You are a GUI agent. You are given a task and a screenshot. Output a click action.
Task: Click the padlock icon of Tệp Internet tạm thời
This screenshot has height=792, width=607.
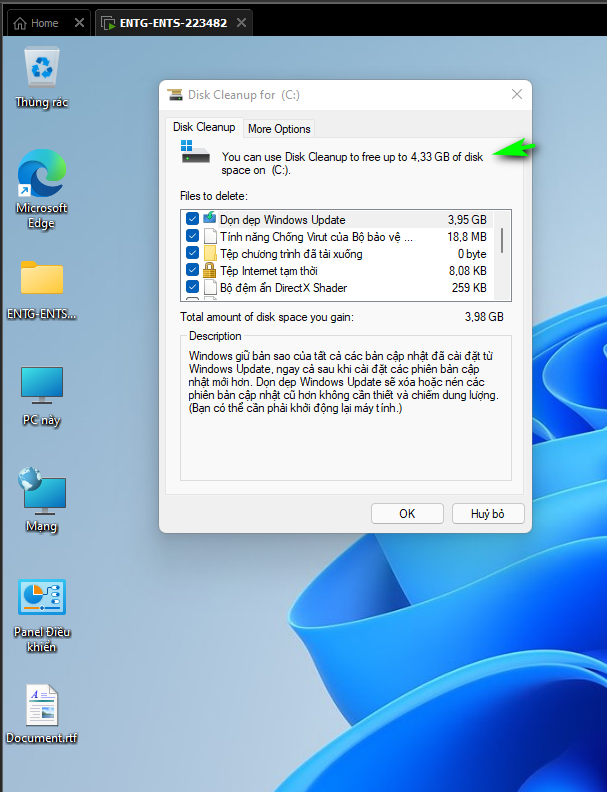tap(209, 270)
